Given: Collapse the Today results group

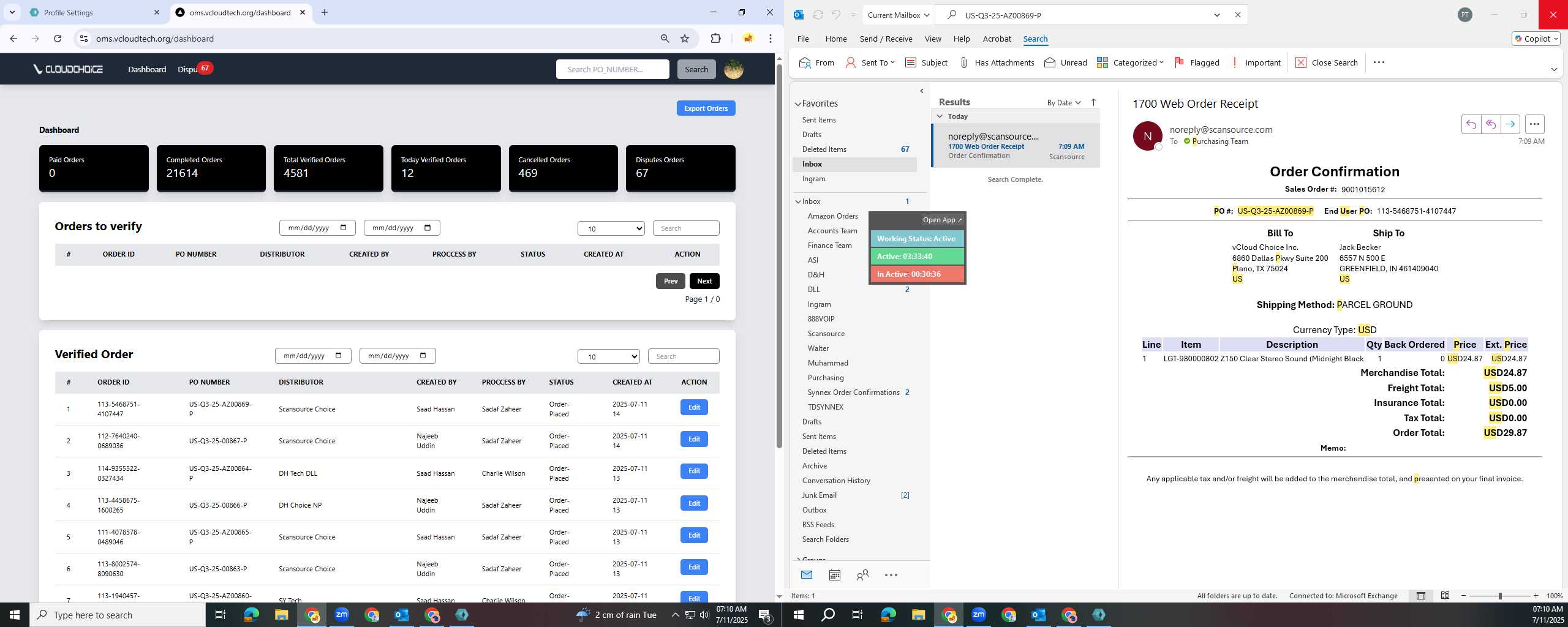Looking at the screenshot, I should tap(940, 116).
